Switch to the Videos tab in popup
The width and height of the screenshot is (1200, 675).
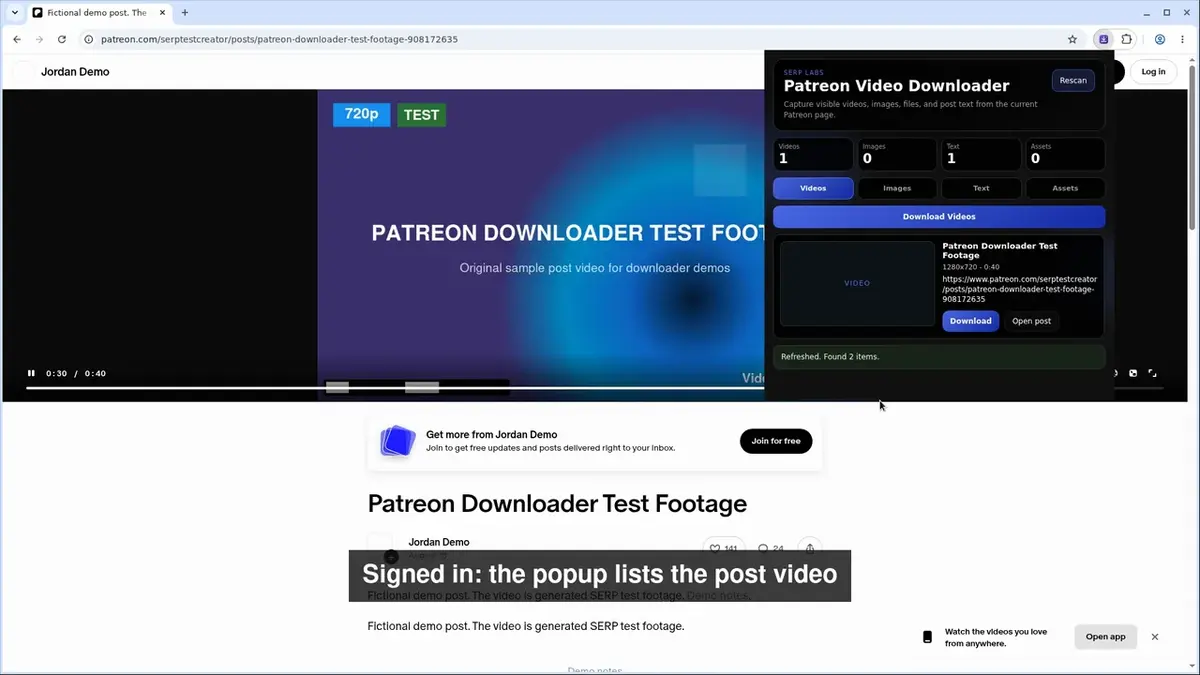click(813, 188)
